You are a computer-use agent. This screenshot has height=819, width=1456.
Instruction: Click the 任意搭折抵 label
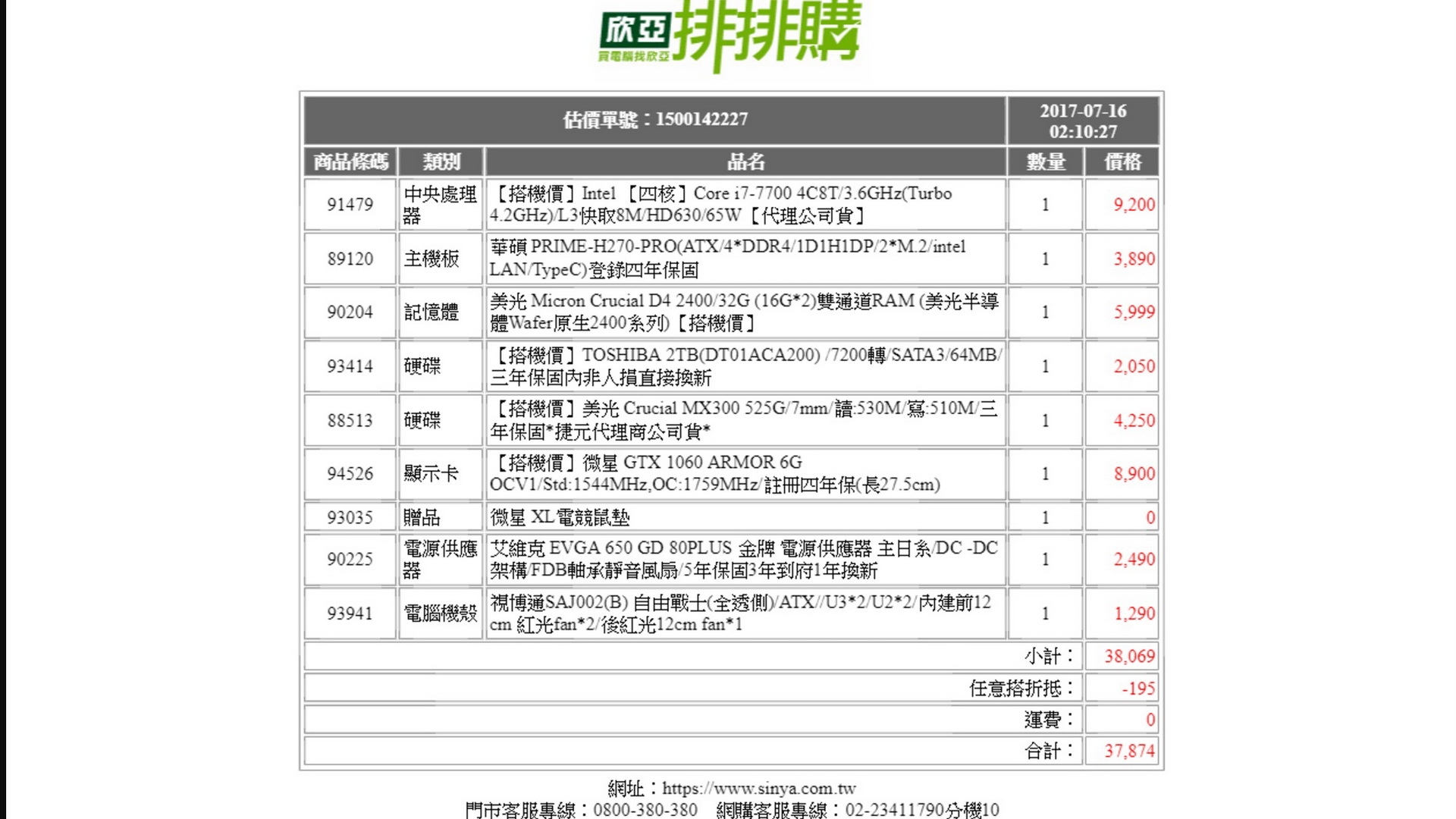[1022, 689]
